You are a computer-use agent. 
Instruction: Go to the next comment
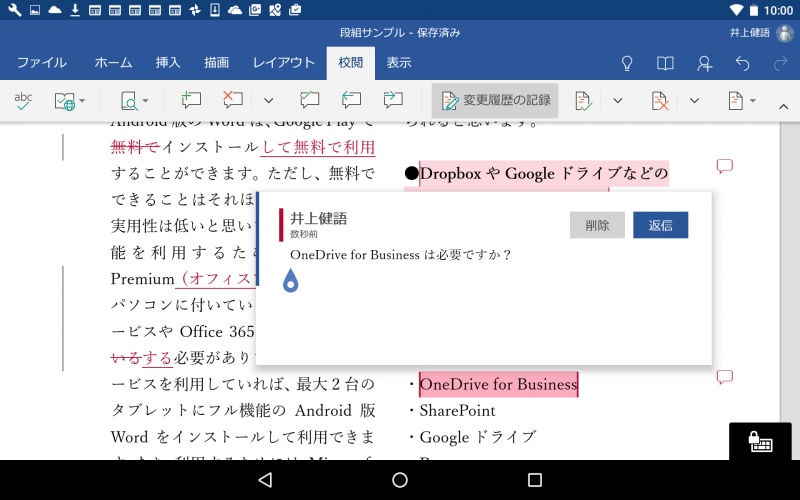point(393,100)
